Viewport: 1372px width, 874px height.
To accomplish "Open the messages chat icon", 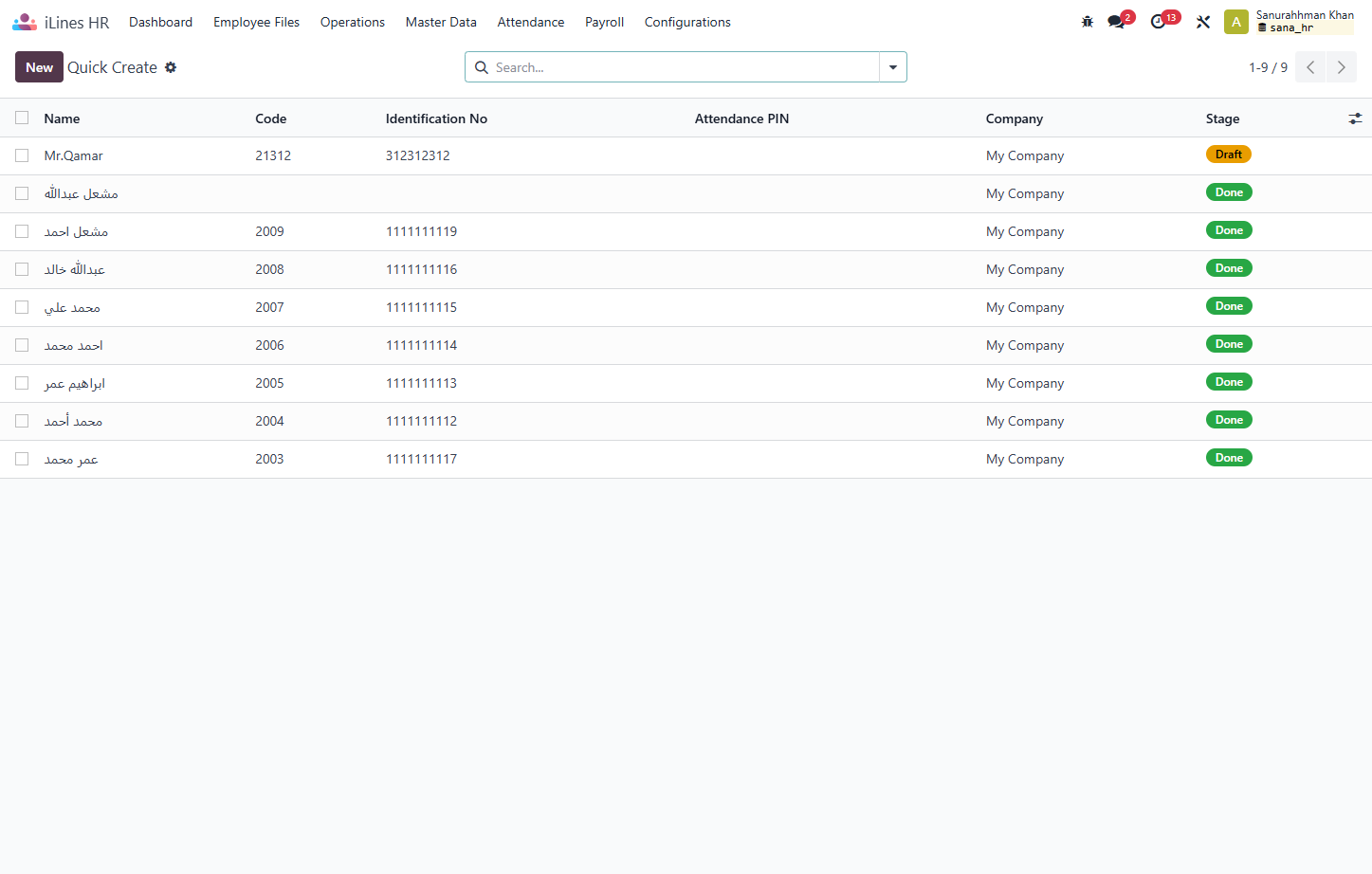I will pos(1116,22).
